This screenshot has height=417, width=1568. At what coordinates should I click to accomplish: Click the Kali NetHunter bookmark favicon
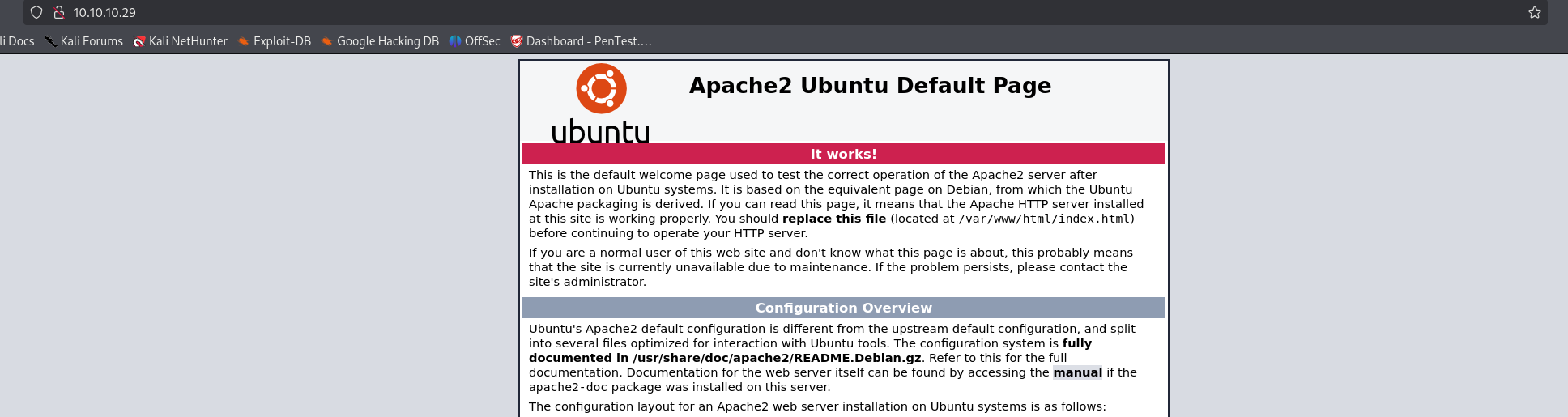click(x=139, y=41)
